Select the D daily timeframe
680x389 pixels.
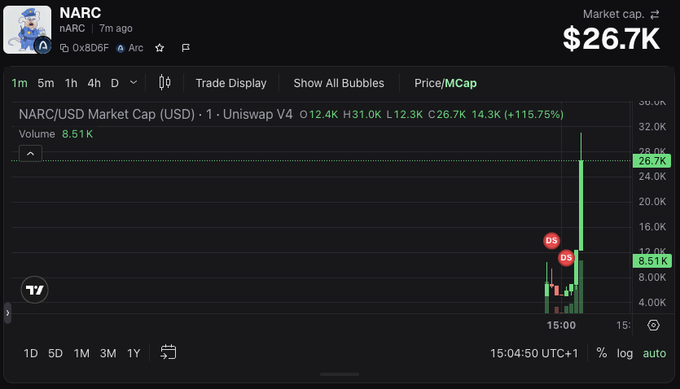tap(114, 83)
